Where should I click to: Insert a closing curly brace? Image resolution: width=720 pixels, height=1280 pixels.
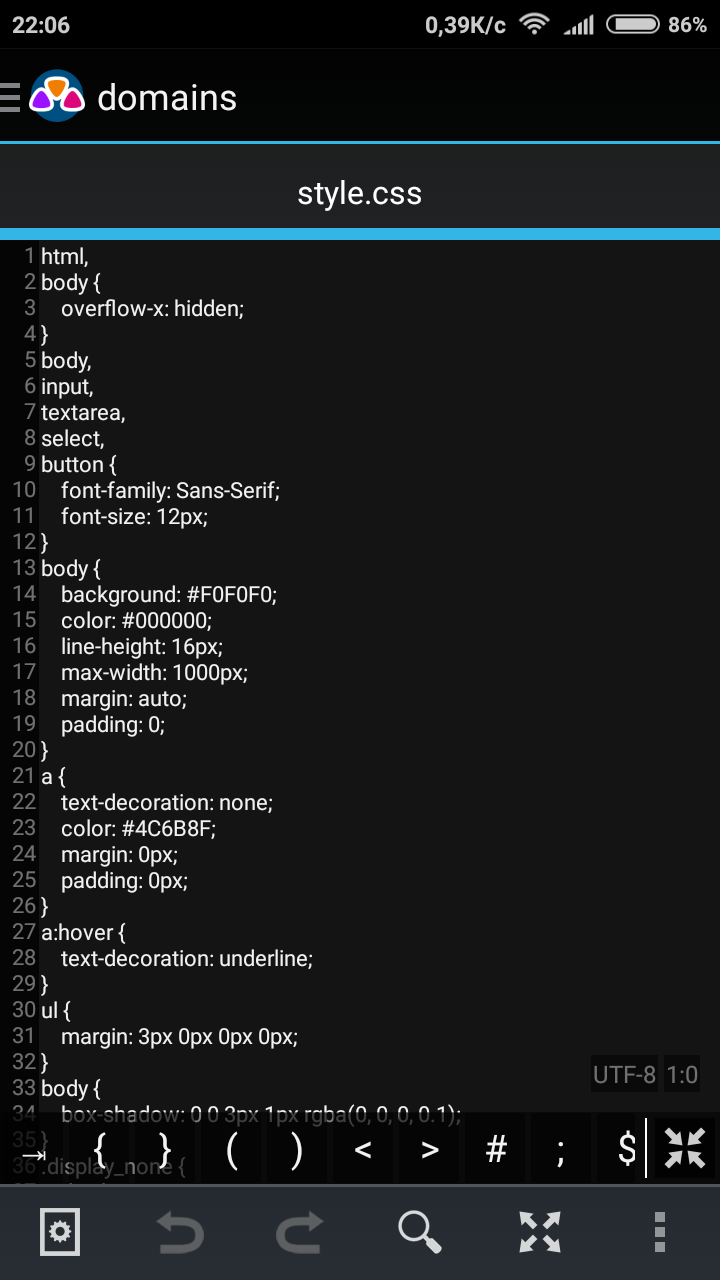165,1150
